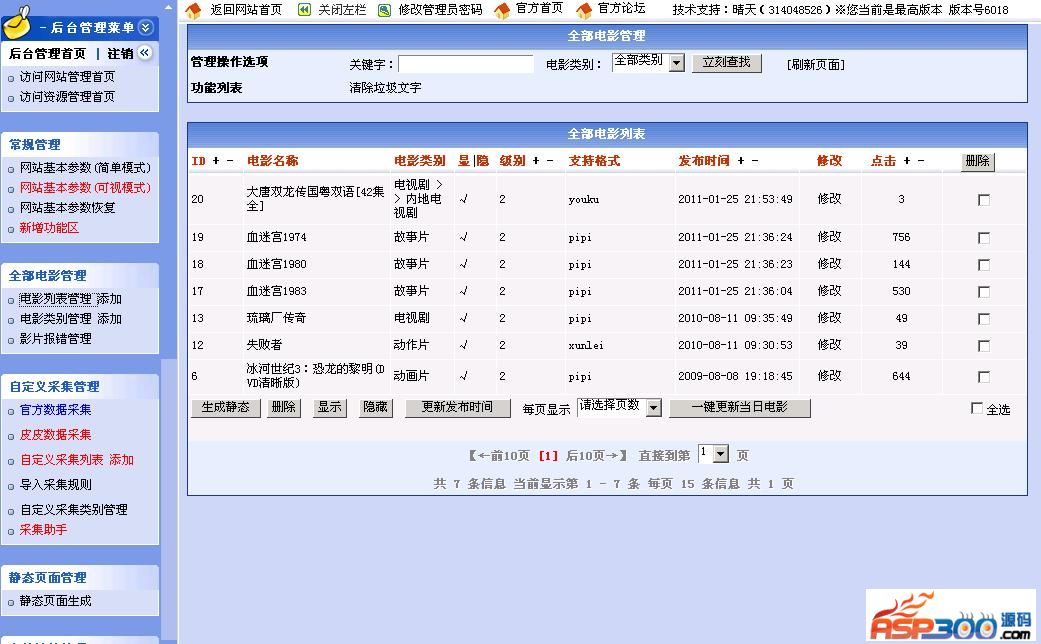Check the box for 失败者 row
This screenshot has height=644, width=1041.
[984, 346]
